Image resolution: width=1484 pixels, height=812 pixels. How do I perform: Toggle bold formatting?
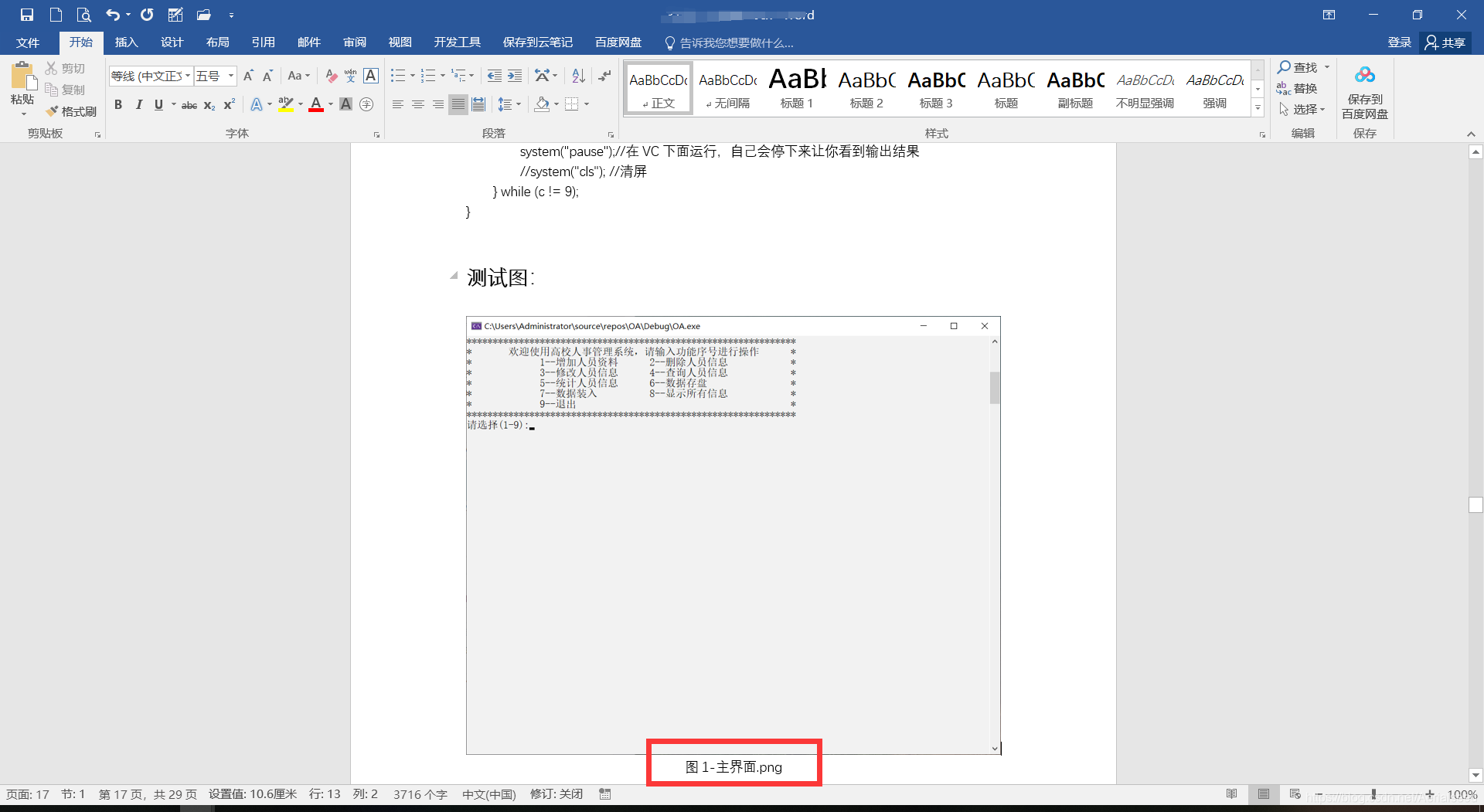[118, 104]
